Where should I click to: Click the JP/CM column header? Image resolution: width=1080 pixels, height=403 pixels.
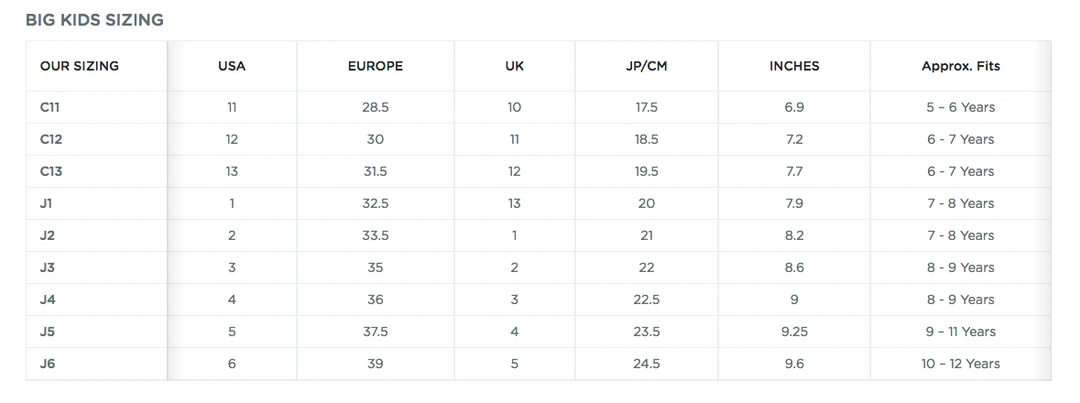click(646, 66)
